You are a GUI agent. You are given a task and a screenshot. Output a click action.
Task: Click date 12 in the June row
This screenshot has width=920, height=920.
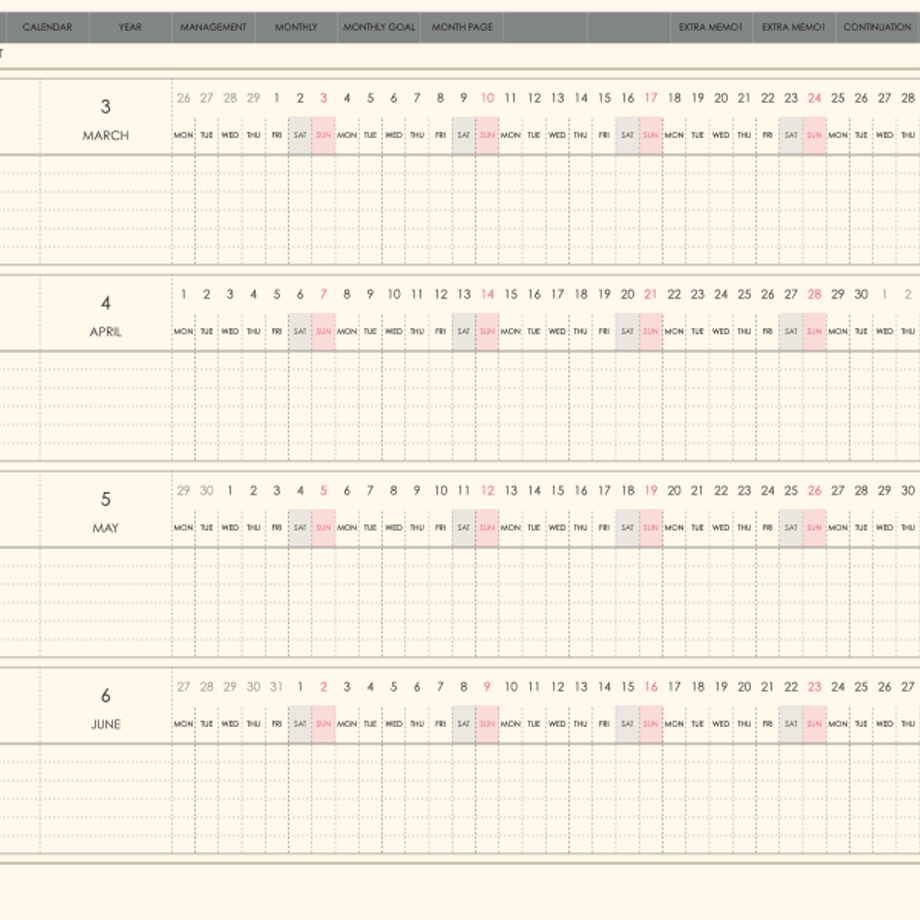[557, 687]
